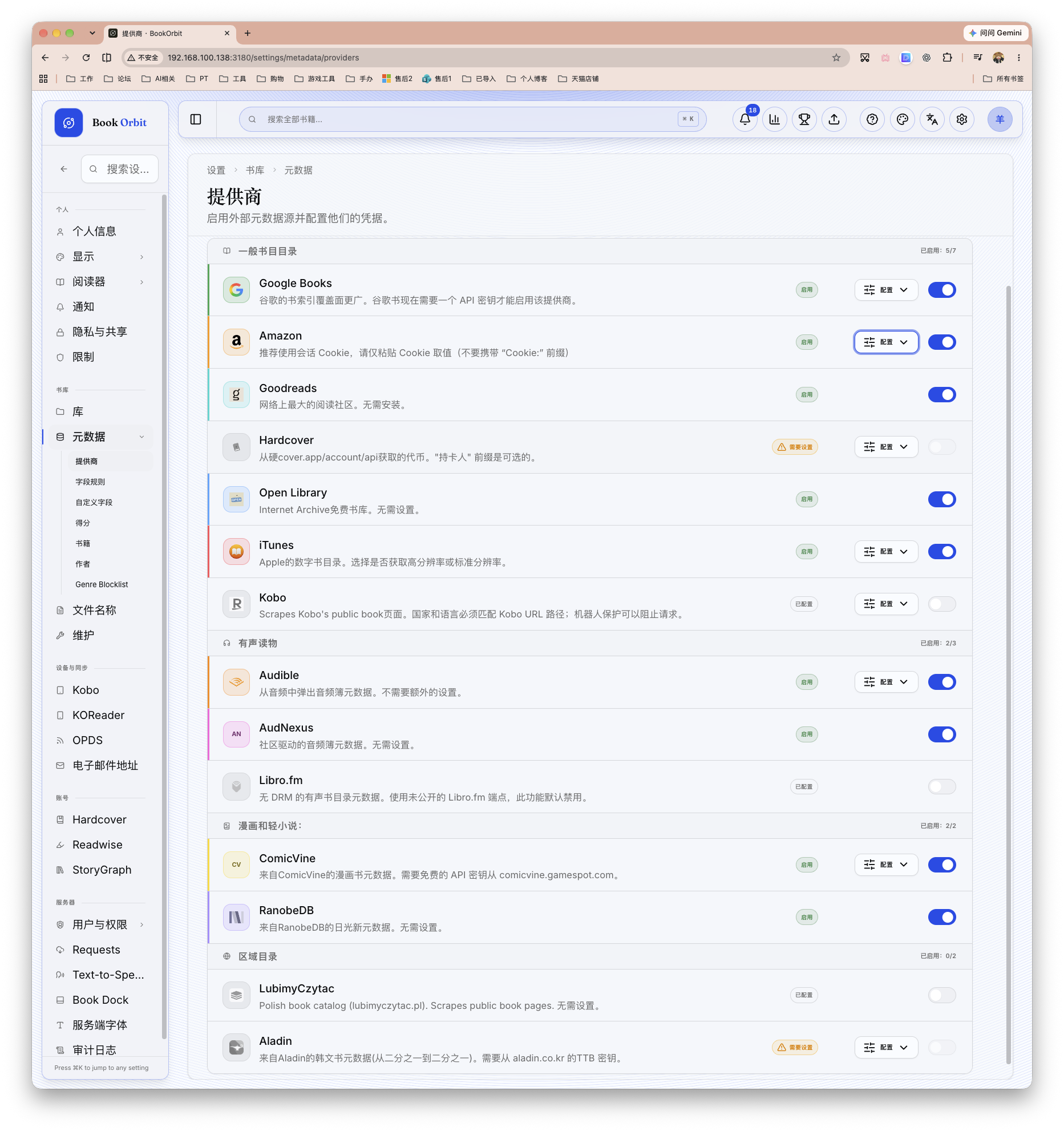Open the 工作 bookmarks folder

click(79, 79)
